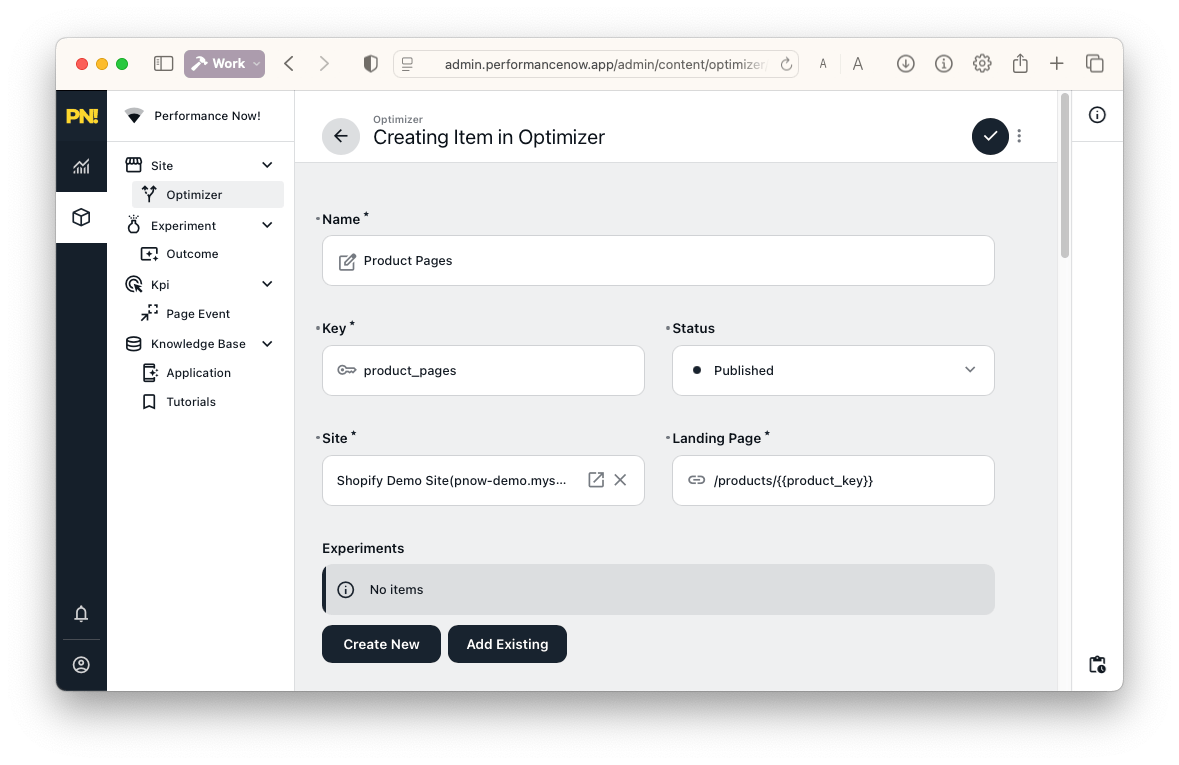The image size is (1179, 765).
Task: Open the Outcome sidebar item
Action: 192,254
